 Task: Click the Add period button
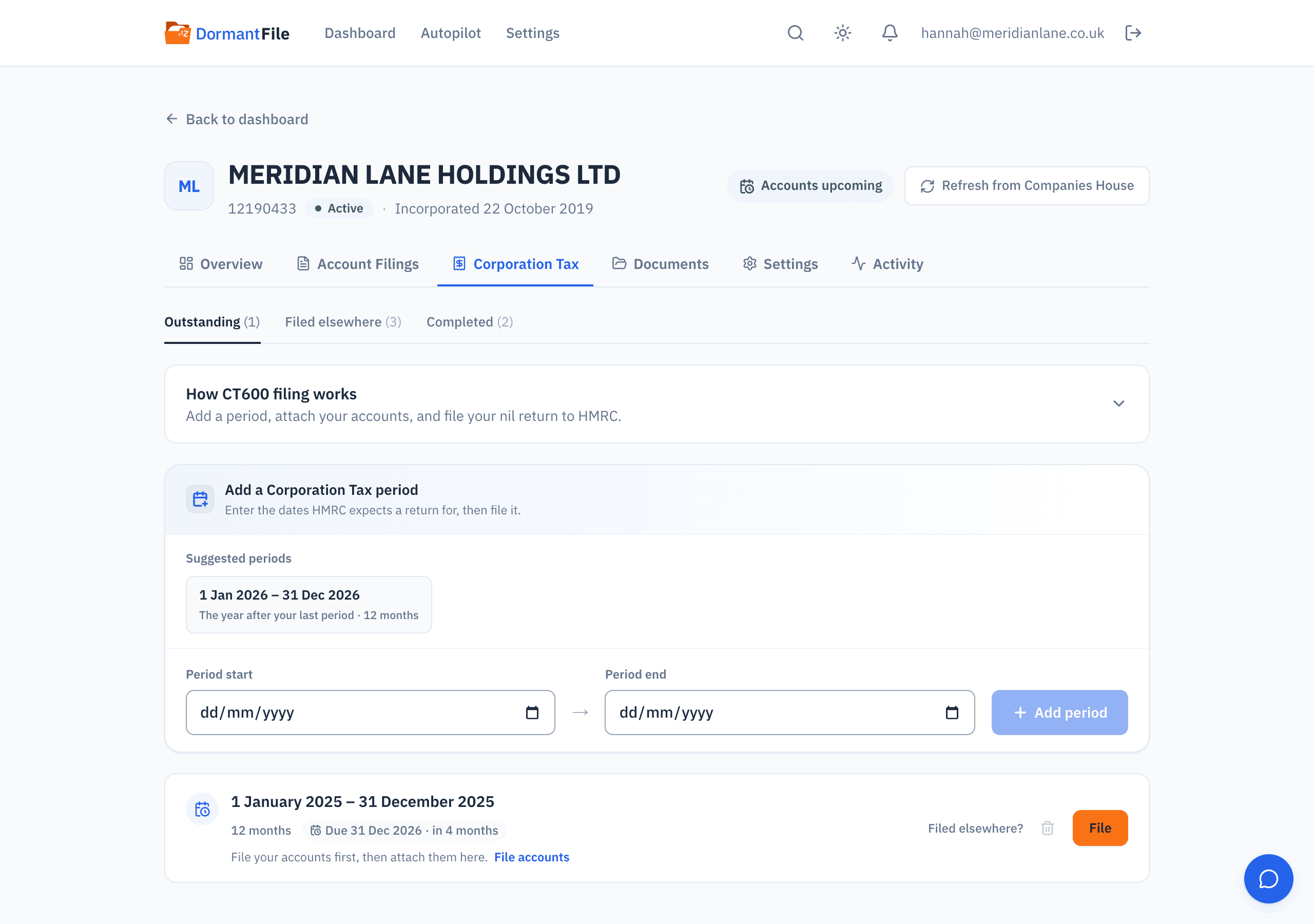[1059, 712]
